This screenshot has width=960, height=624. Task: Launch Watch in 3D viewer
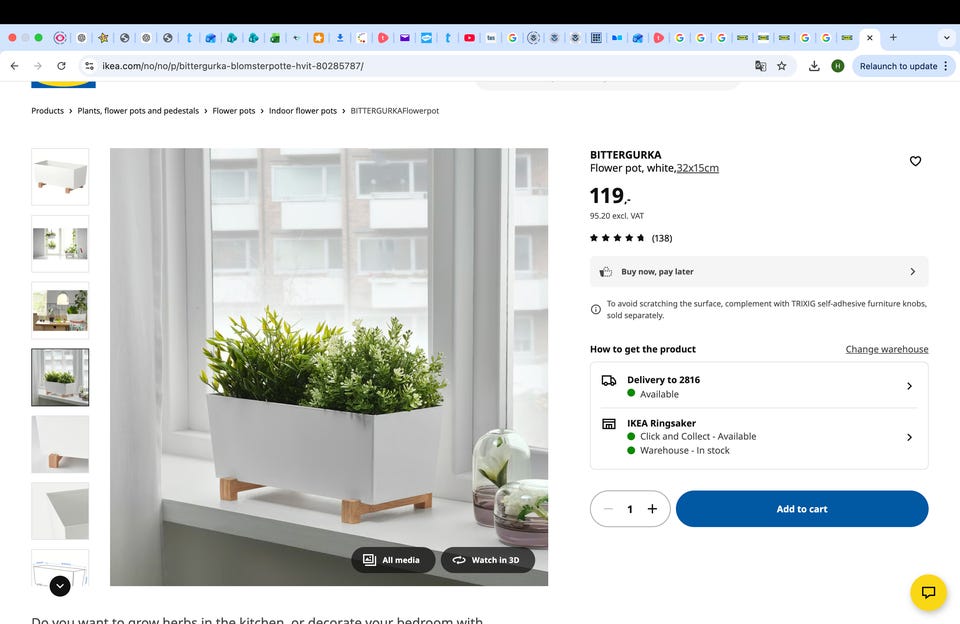pos(487,560)
